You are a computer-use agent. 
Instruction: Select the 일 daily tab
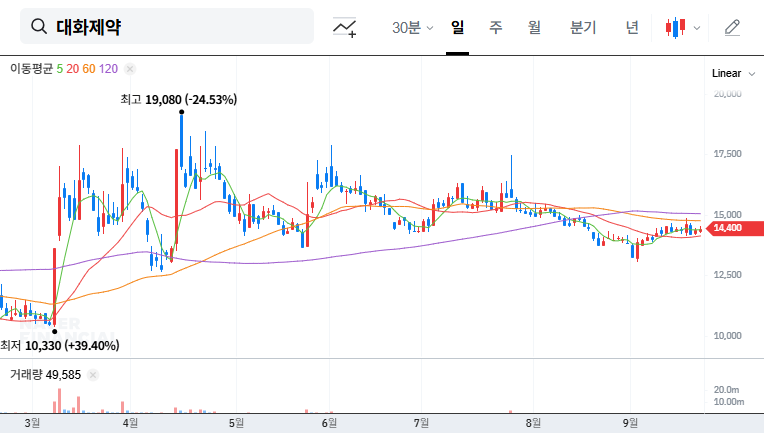click(457, 27)
